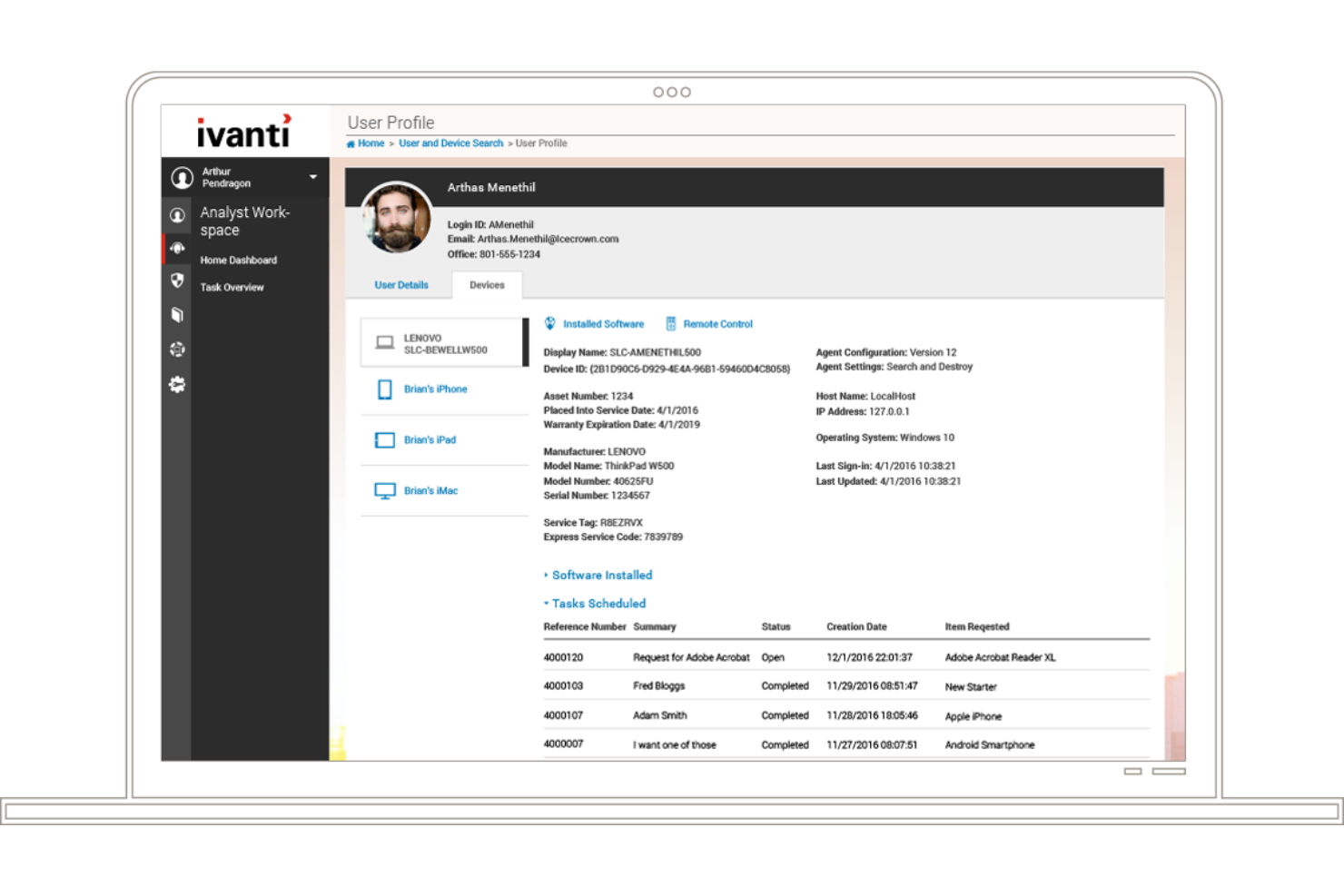This screenshot has width=1344, height=896.
Task: Select the headset analyst sidebar icon
Action: coord(178,248)
